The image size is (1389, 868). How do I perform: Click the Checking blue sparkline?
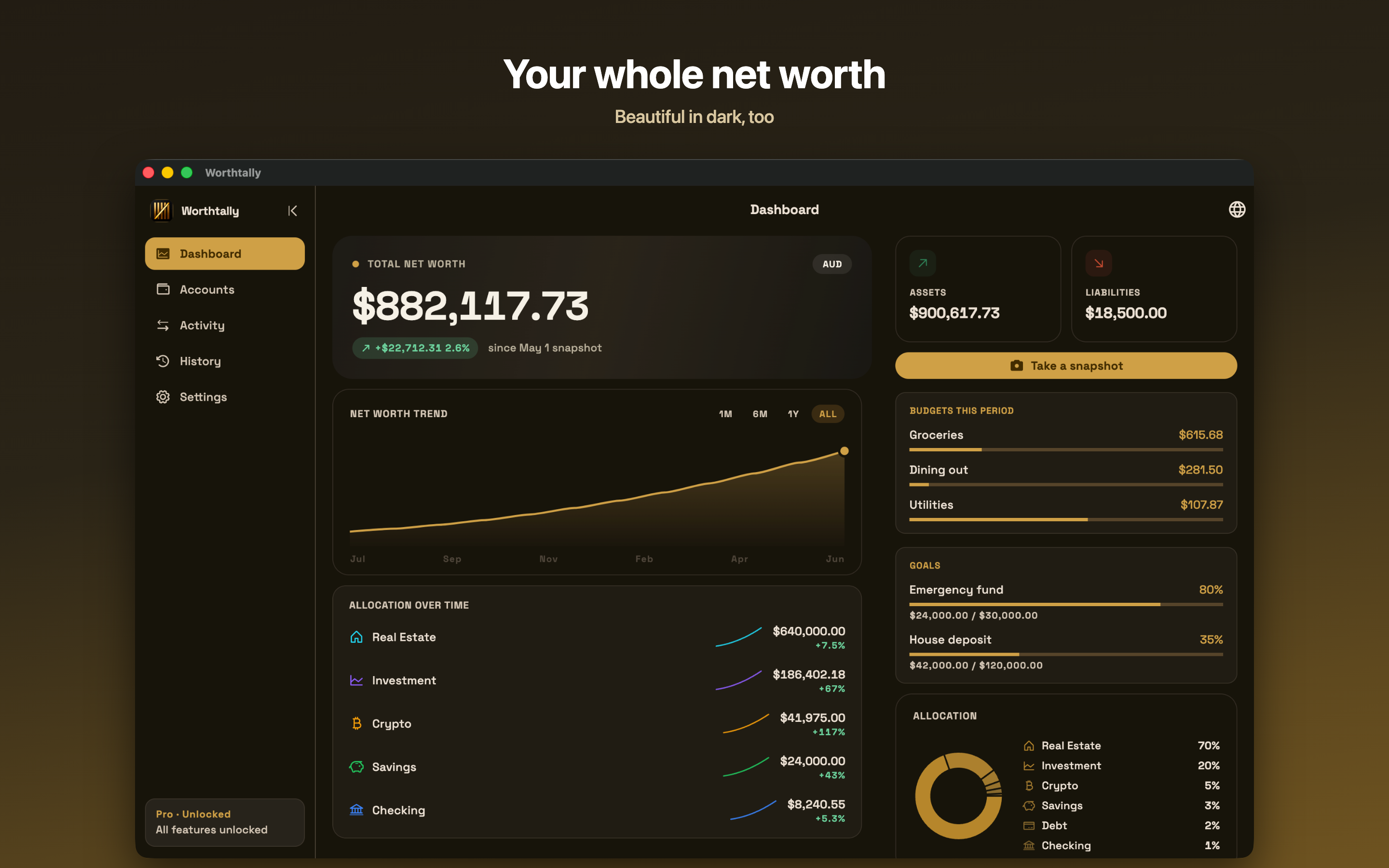point(753,810)
